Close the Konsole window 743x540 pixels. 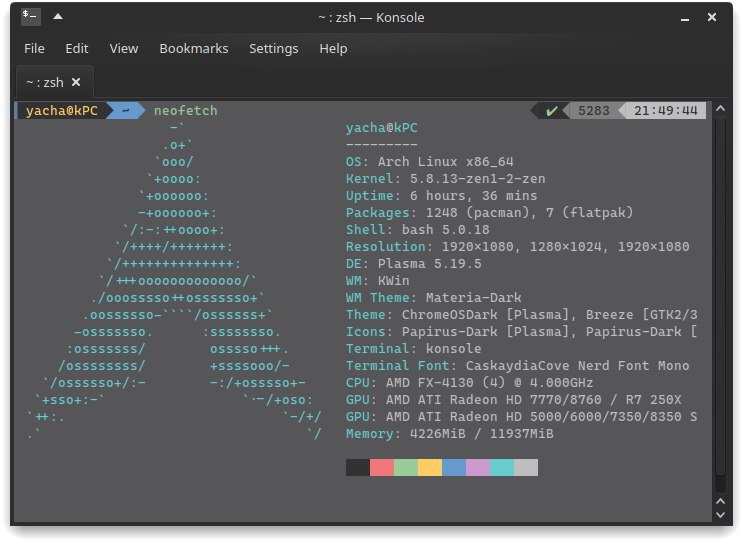tap(712, 18)
